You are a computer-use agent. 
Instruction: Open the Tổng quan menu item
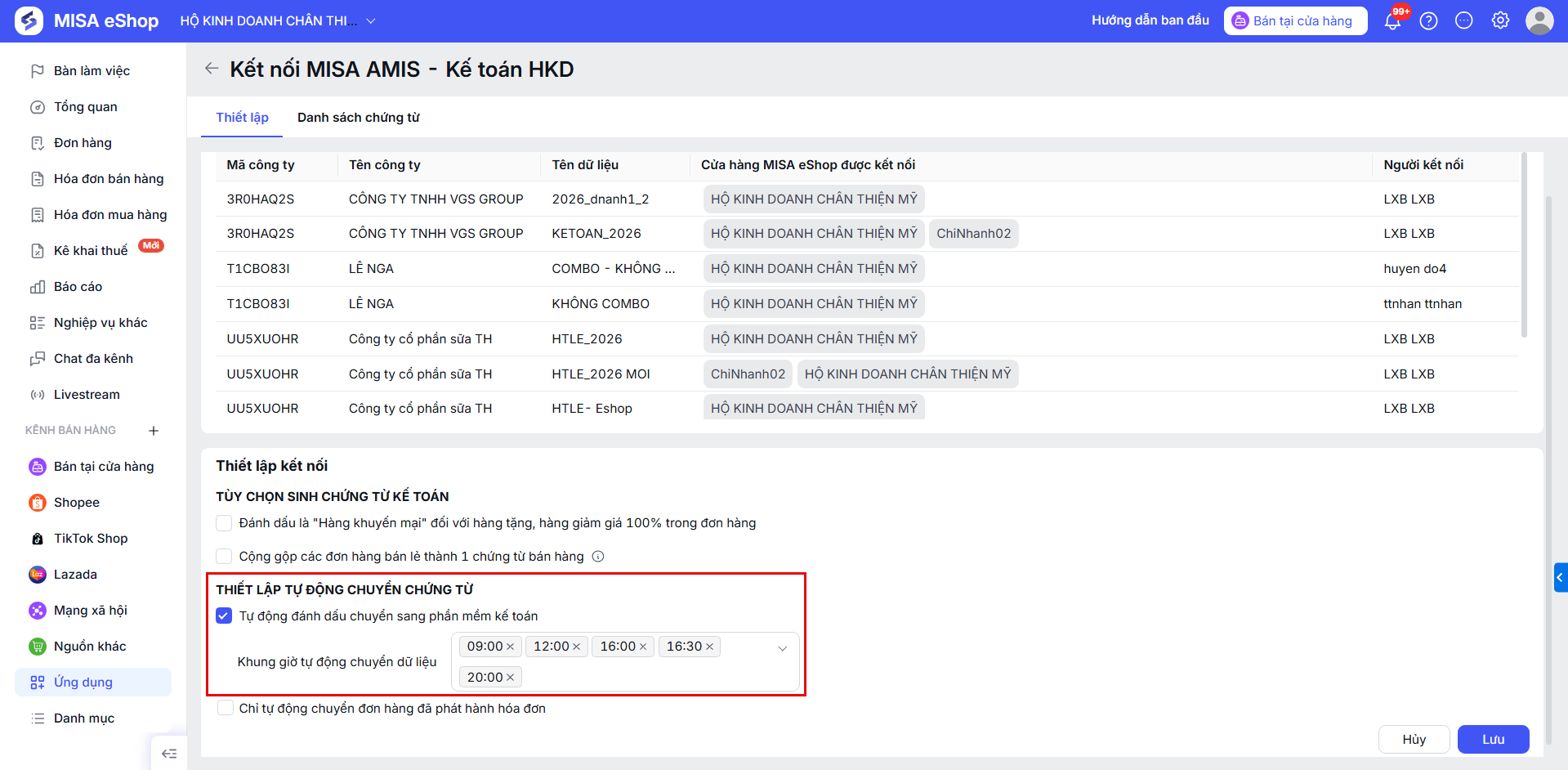[x=93, y=107]
